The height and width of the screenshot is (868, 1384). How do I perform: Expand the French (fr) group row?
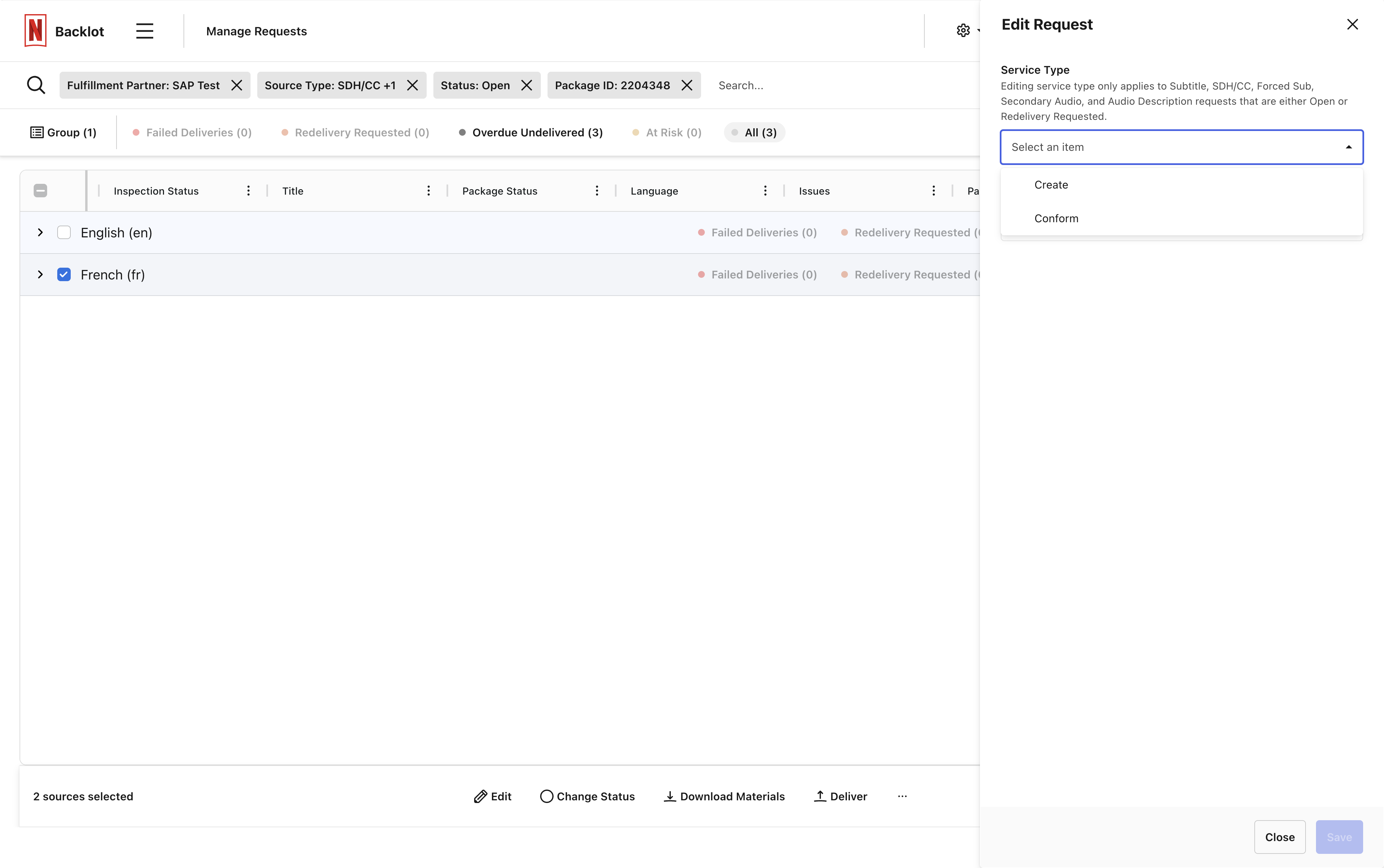coord(40,274)
